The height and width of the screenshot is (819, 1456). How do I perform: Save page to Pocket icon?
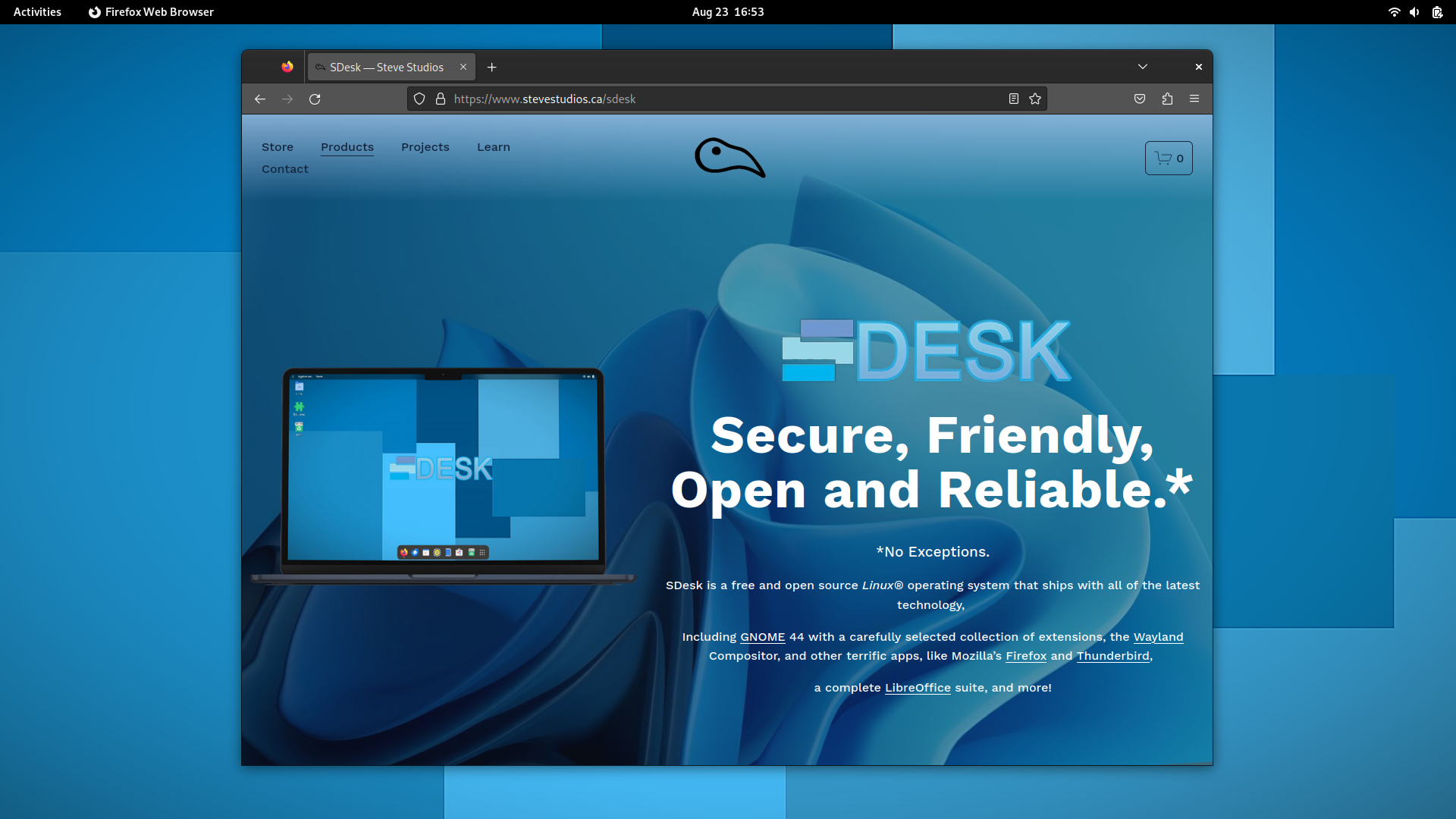coord(1140,99)
